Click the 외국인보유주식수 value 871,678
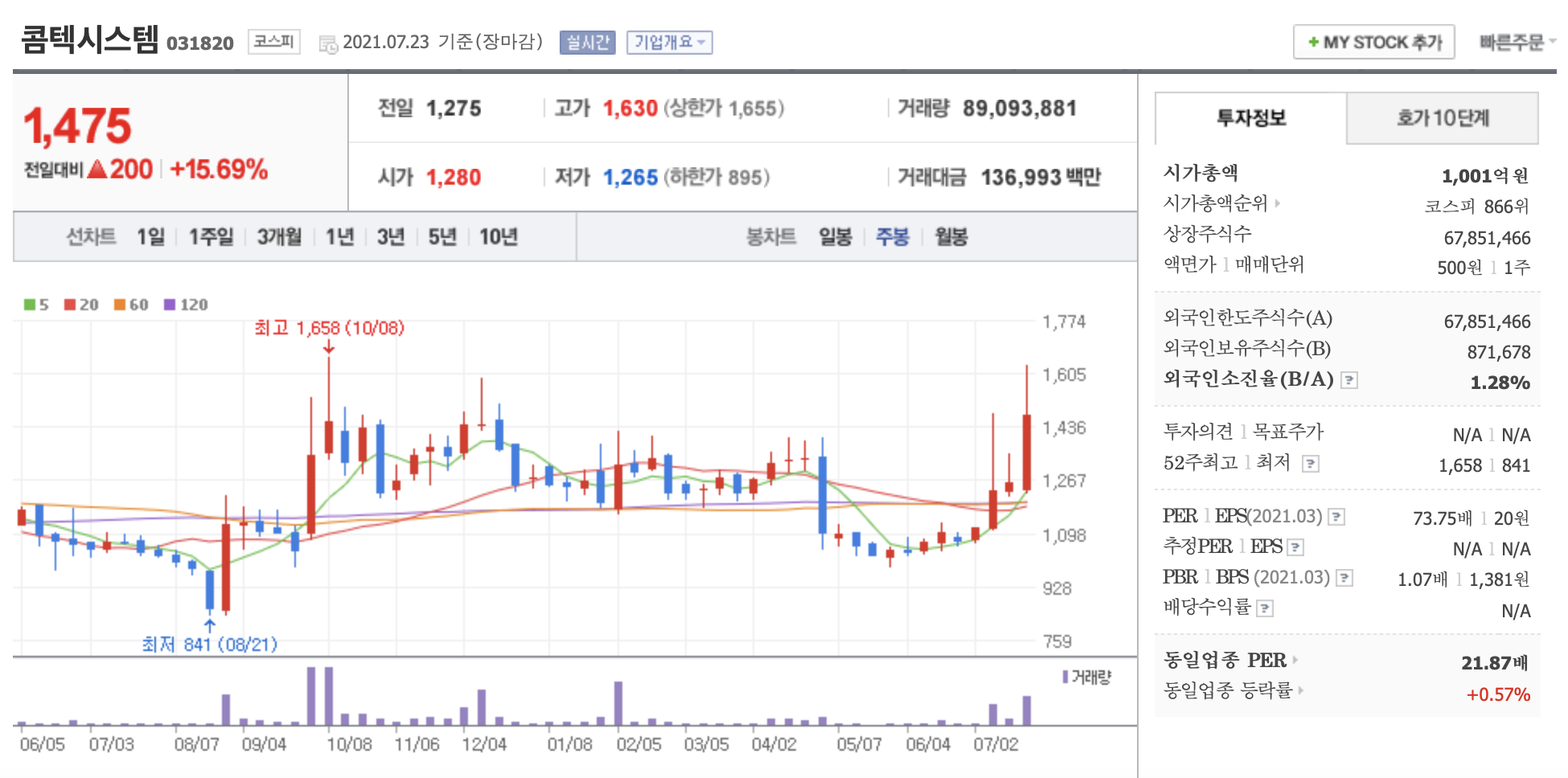This screenshot has height=778, width=1568. pyautogui.click(x=1499, y=352)
